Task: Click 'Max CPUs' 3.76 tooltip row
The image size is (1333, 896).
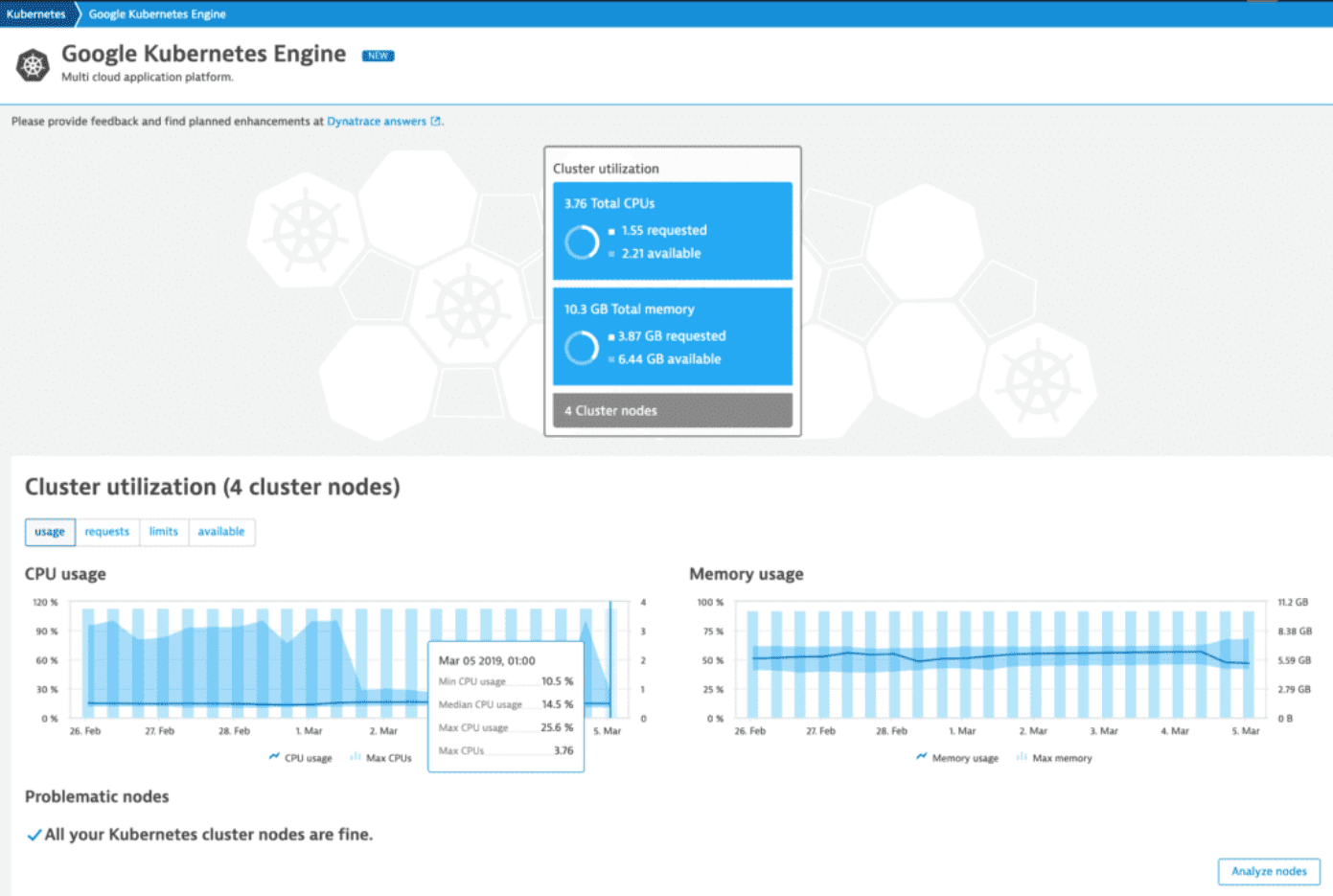Action: click(x=506, y=750)
